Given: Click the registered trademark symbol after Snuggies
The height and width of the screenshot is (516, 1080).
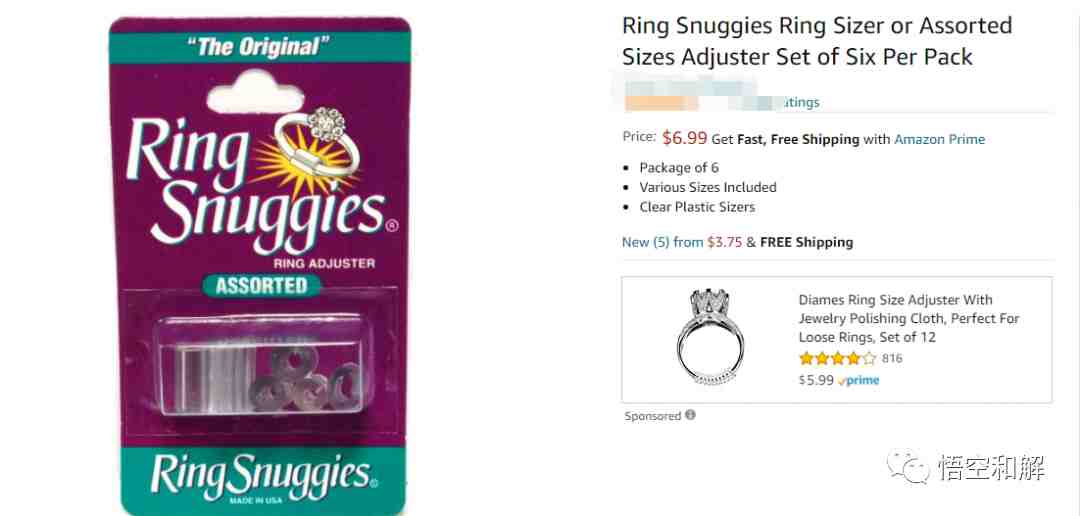Looking at the screenshot, I should pyautogui.click(x=392, y=225).
